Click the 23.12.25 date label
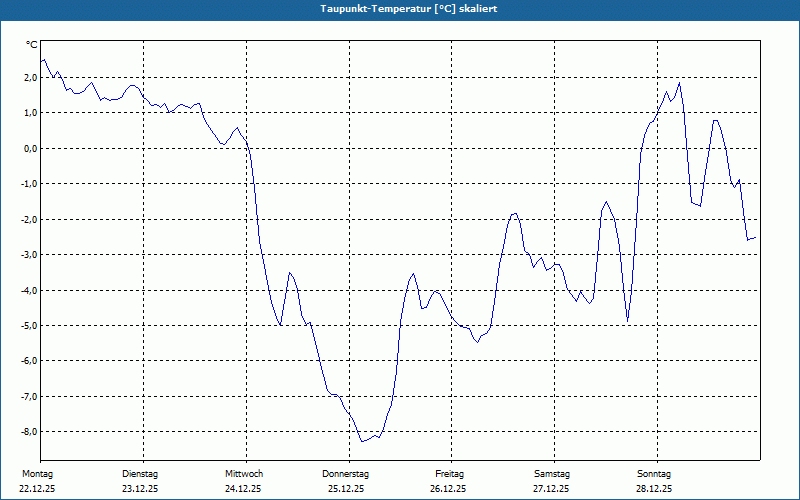 click(140, 489)
